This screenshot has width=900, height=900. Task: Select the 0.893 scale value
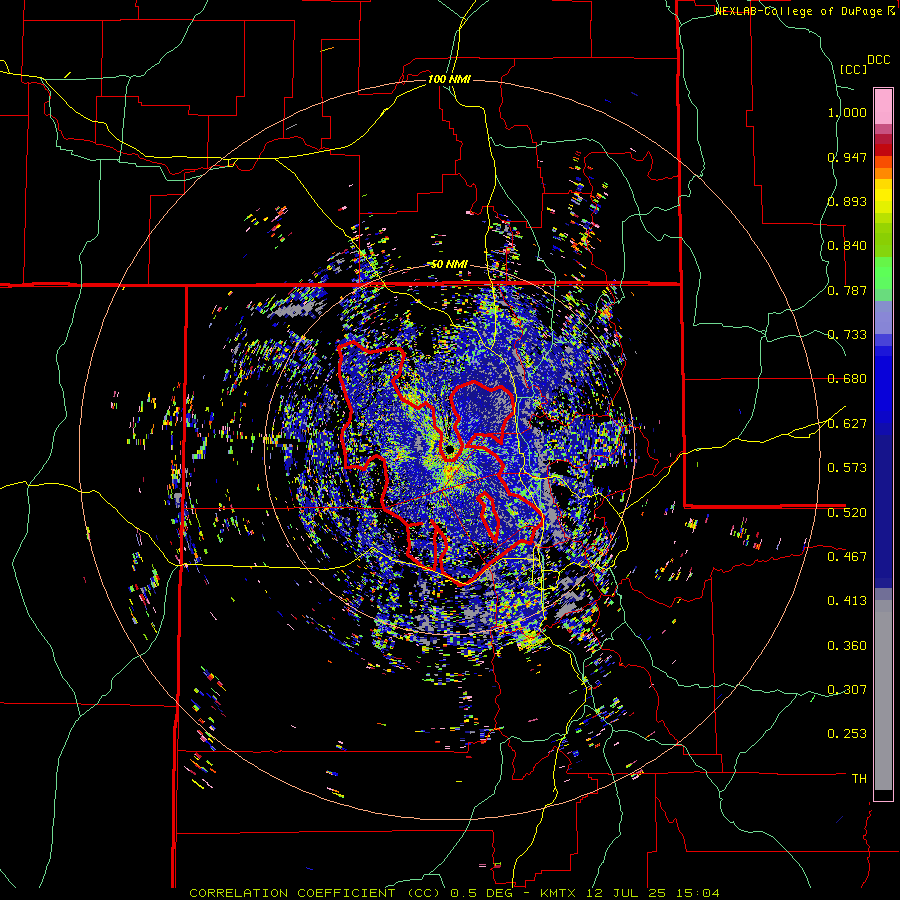pyautogui.click(x=847, y=201)
